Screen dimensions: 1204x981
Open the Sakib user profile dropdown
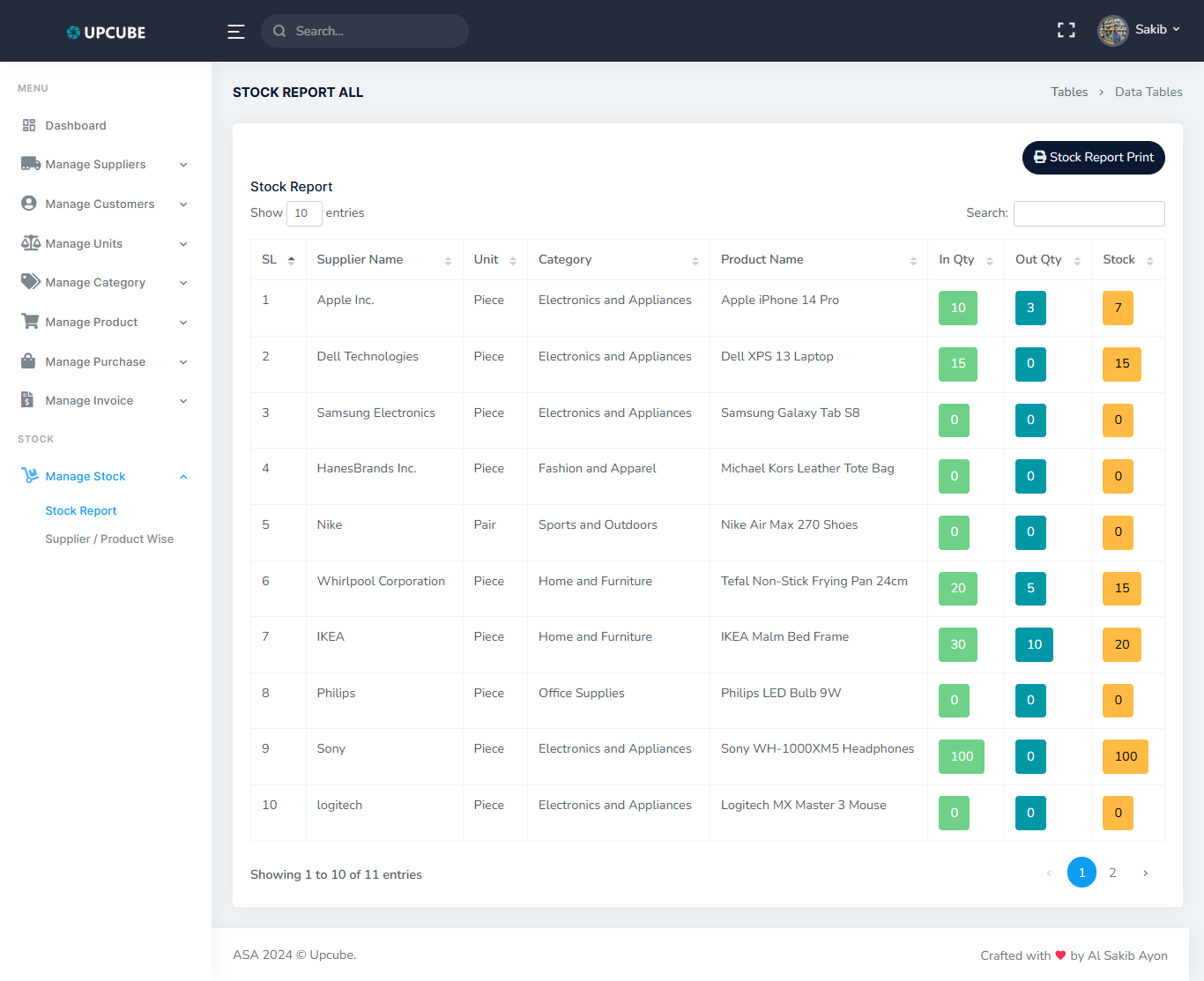click(1139, 30)
